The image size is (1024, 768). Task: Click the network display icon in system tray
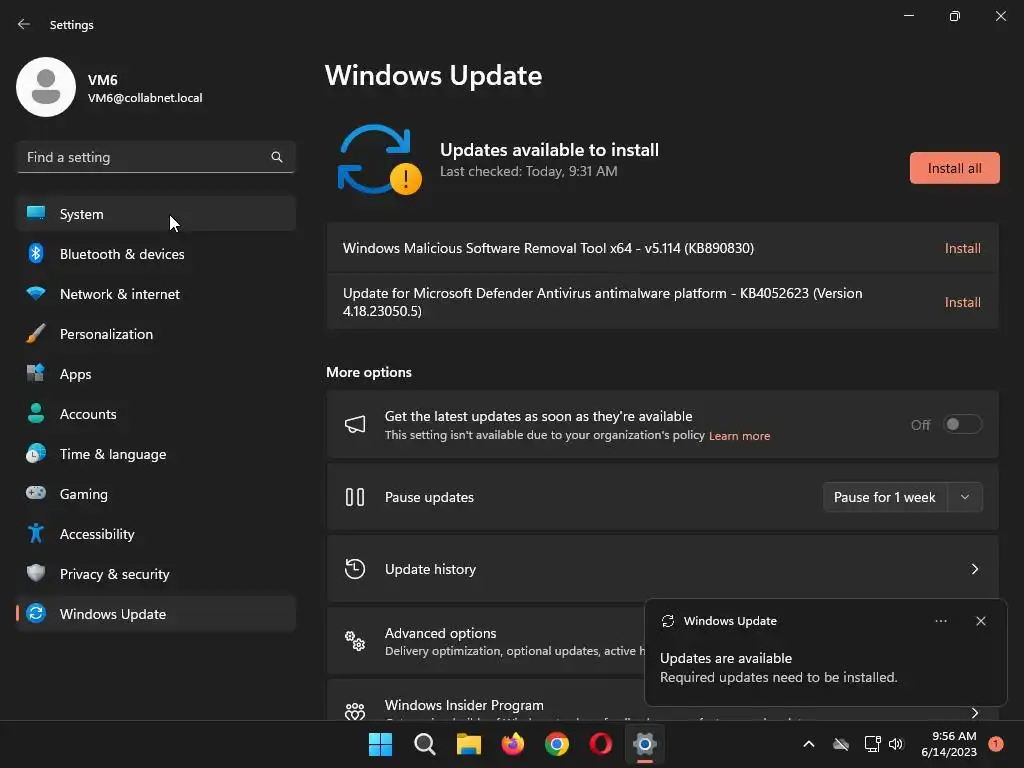click(872, 744)
